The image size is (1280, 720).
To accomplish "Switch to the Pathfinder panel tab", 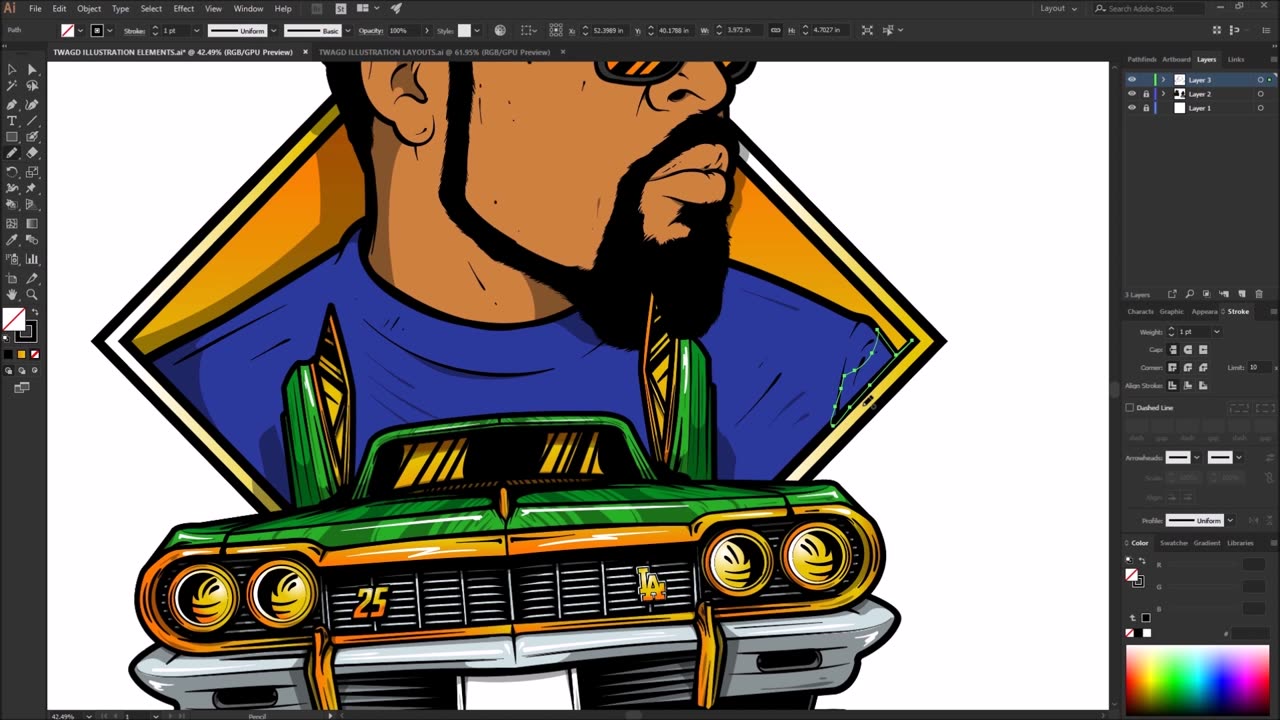I will [x=1141, y=60].
